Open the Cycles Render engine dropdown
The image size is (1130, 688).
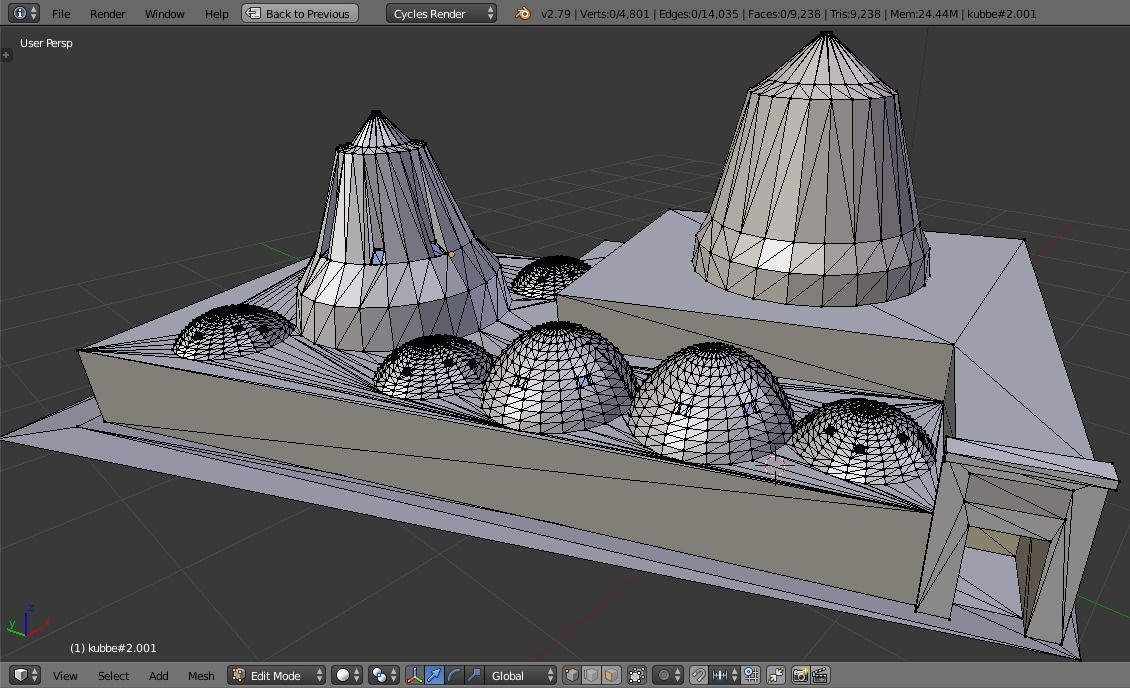point(441,13)
